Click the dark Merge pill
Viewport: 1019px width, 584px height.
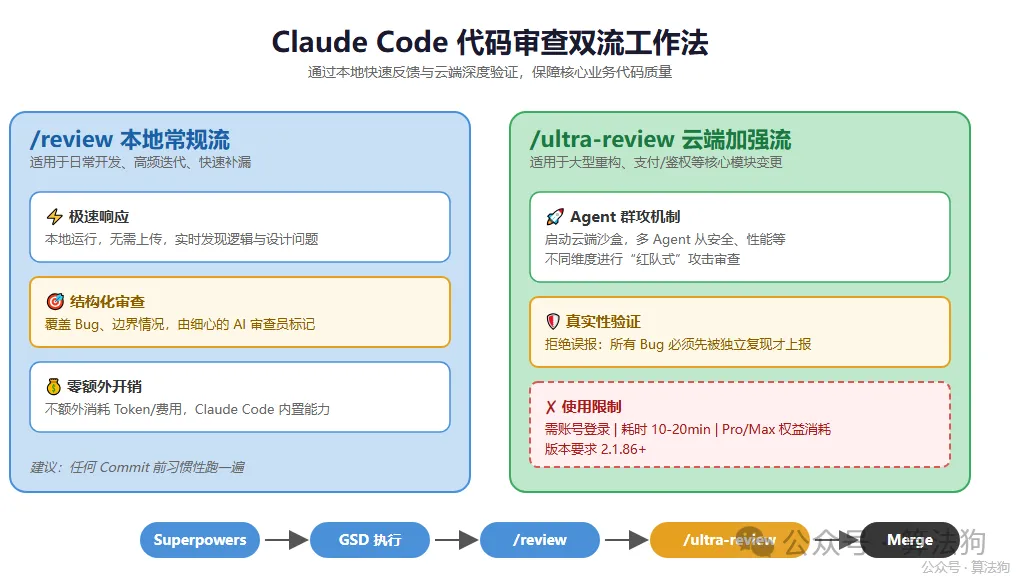pyautogui.click(x=910, y=540)
